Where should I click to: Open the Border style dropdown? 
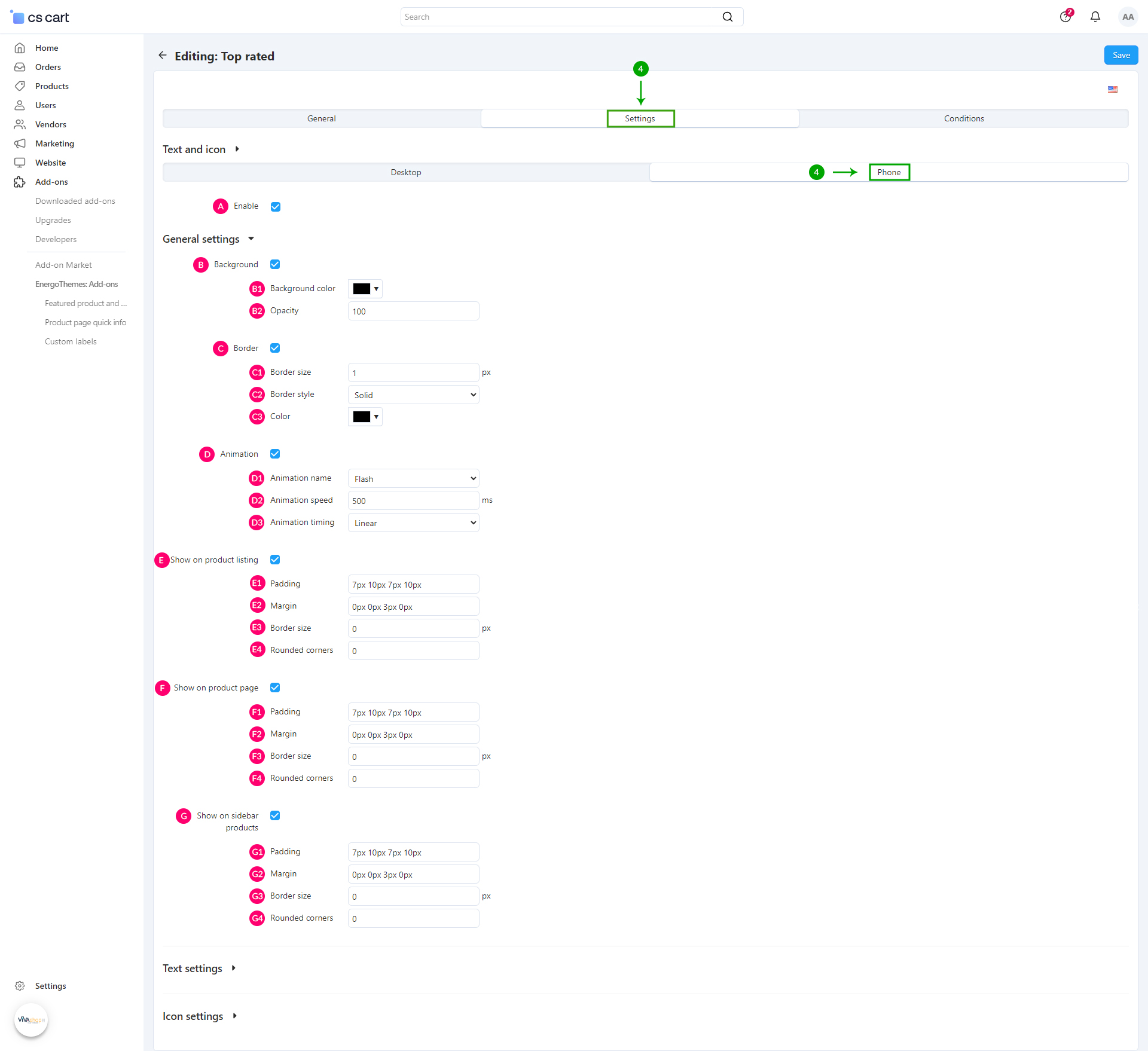(x=413, y=395)
